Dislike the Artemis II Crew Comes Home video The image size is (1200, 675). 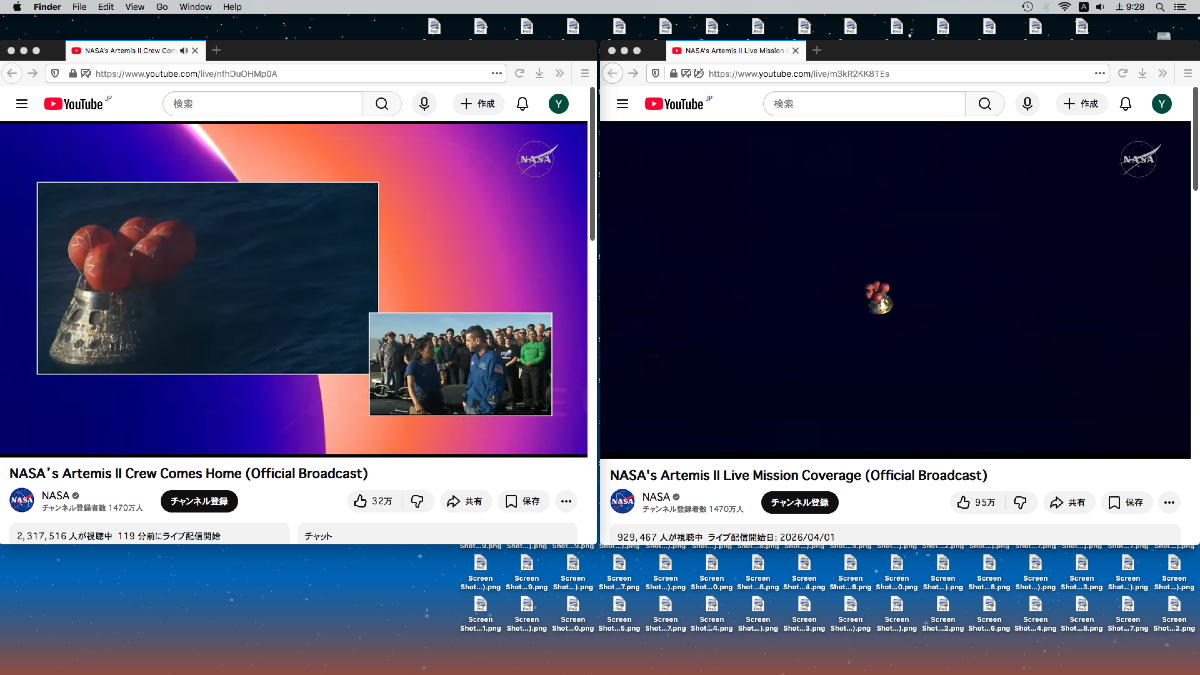point(417,501)
